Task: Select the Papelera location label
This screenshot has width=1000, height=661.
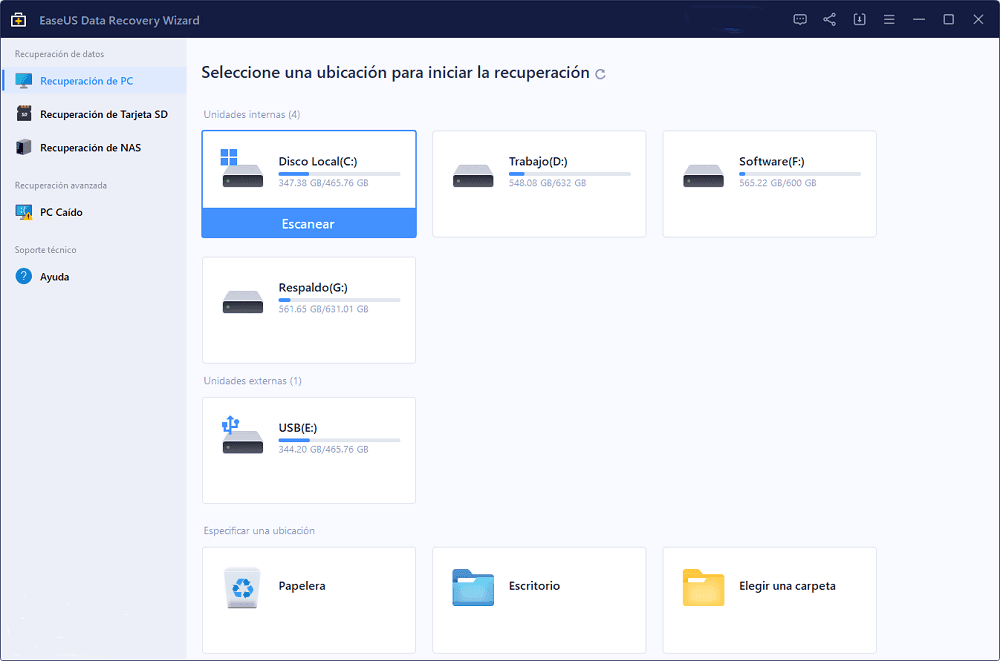Action: 302,586
